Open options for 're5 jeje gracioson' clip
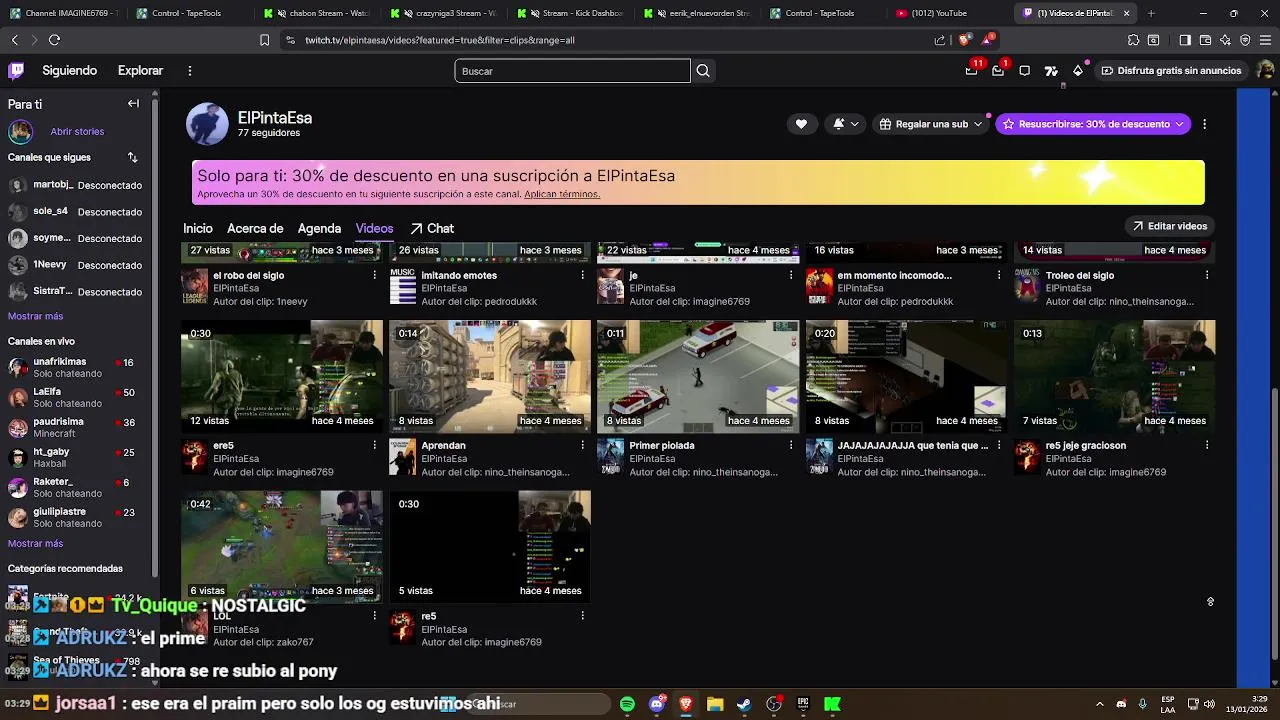This screenshot has height=720, width=1280. pos(1207,445)
